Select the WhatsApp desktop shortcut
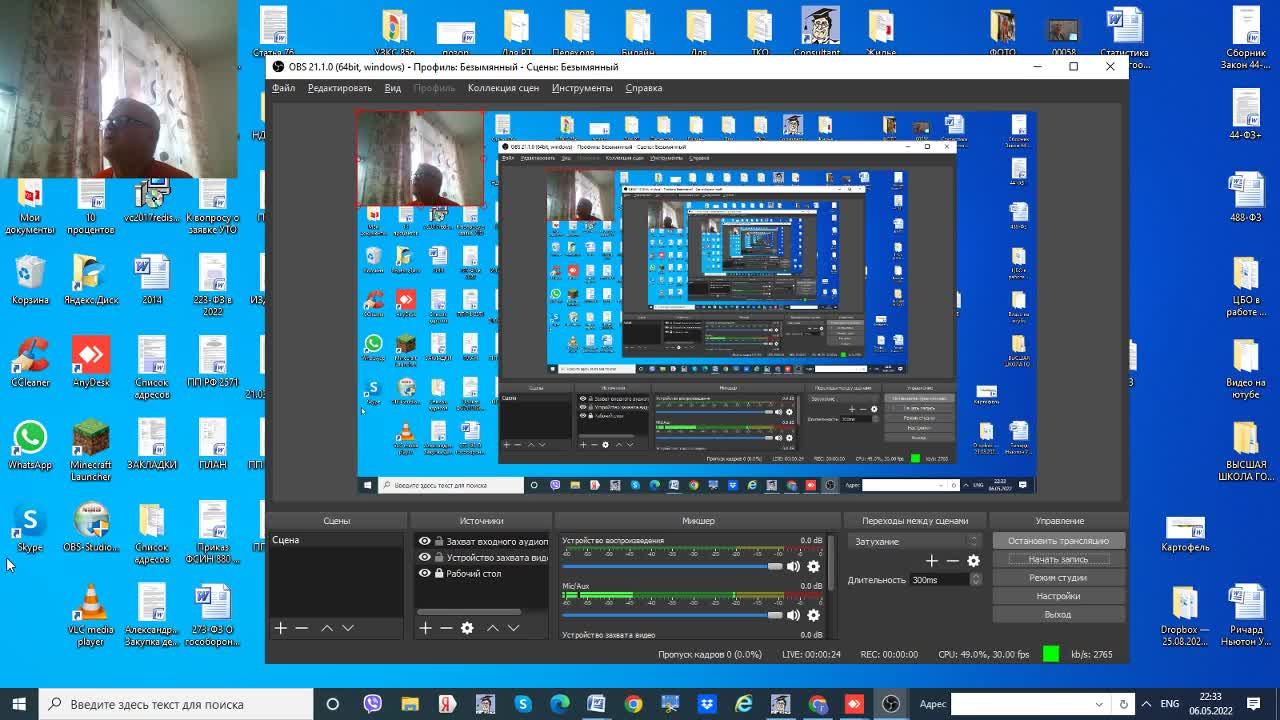This screenshot has width=1280, height=720. point(30,445)
